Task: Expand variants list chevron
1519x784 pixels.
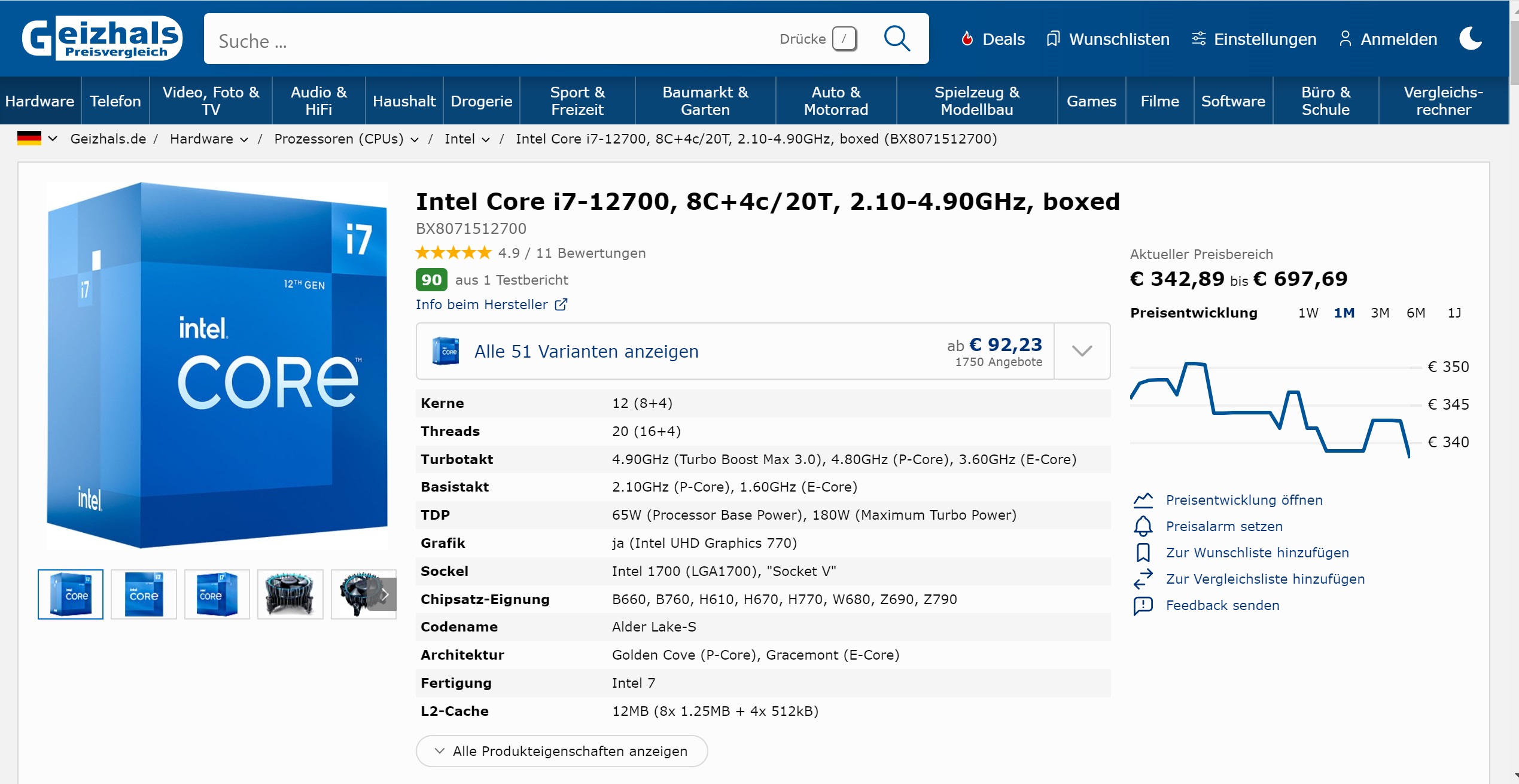Action: pos(1082,351)
